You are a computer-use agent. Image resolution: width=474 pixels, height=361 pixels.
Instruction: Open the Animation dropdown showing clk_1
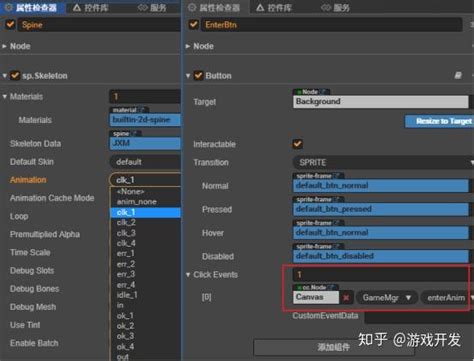tap(145, 180)
